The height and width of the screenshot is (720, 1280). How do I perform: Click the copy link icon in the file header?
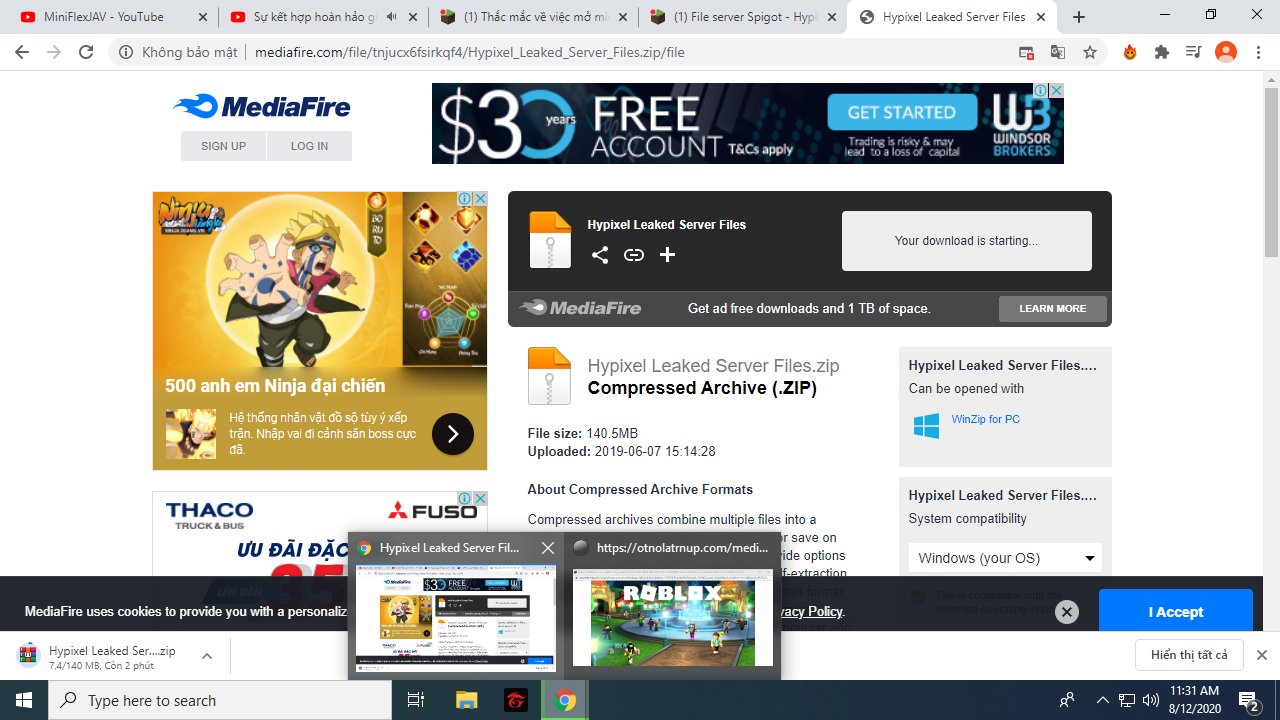click(x=634, y=255)
